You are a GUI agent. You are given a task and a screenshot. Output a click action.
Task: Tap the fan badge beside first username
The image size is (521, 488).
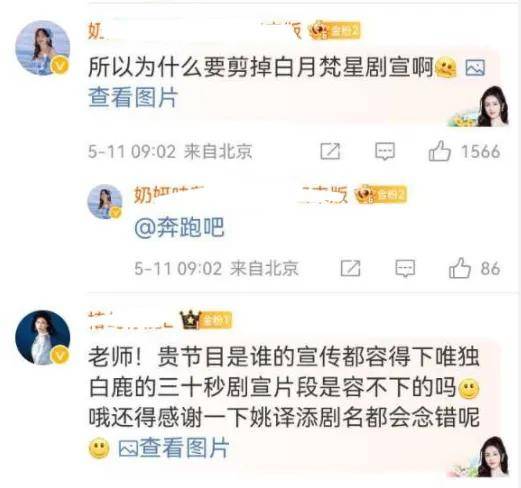(x=334, y=31)
